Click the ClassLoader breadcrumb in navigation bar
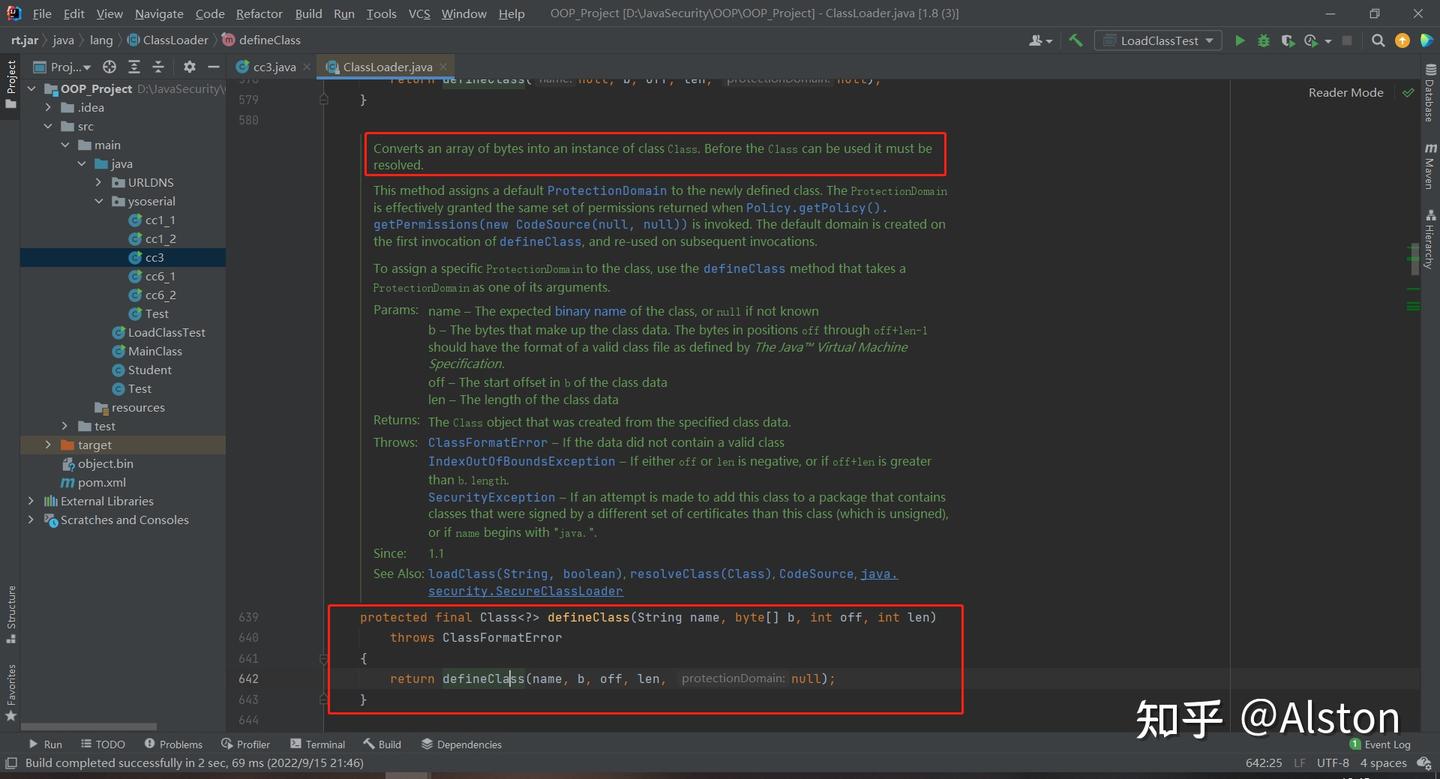The image size is (1440, 779). point(168,40)
